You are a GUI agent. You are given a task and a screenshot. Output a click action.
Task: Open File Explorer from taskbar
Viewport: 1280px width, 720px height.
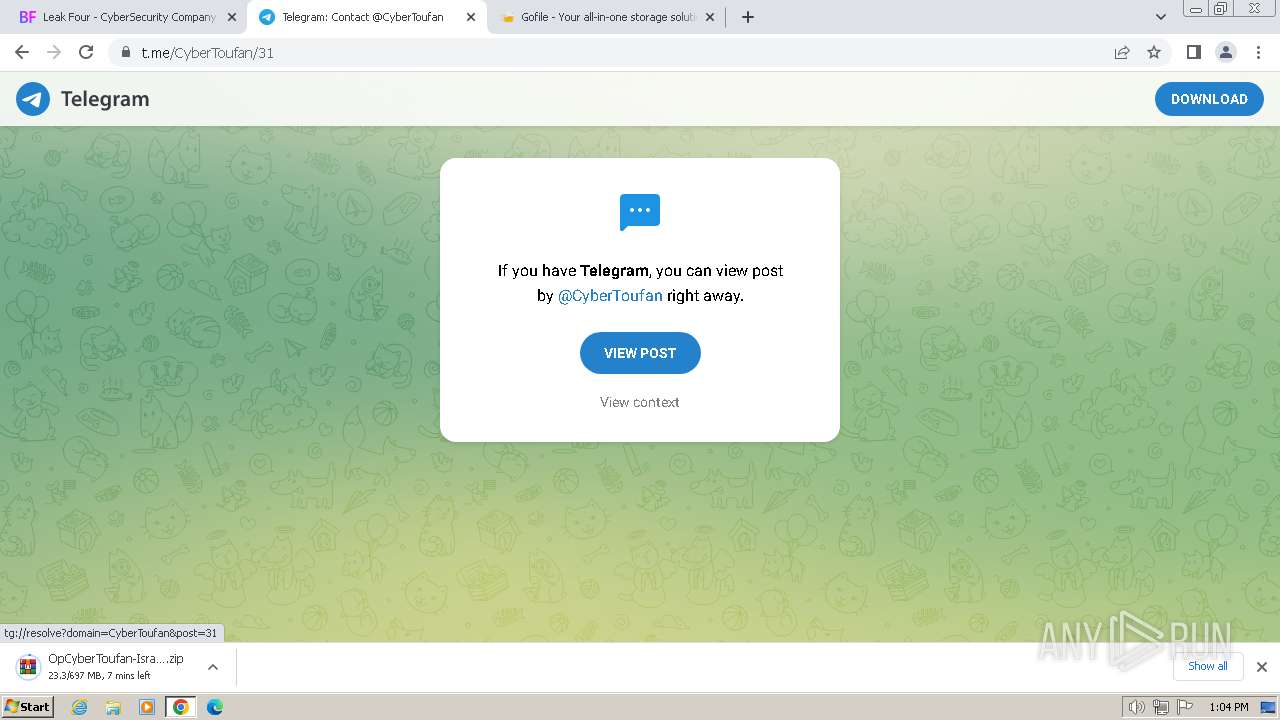(x=113, y=707)
